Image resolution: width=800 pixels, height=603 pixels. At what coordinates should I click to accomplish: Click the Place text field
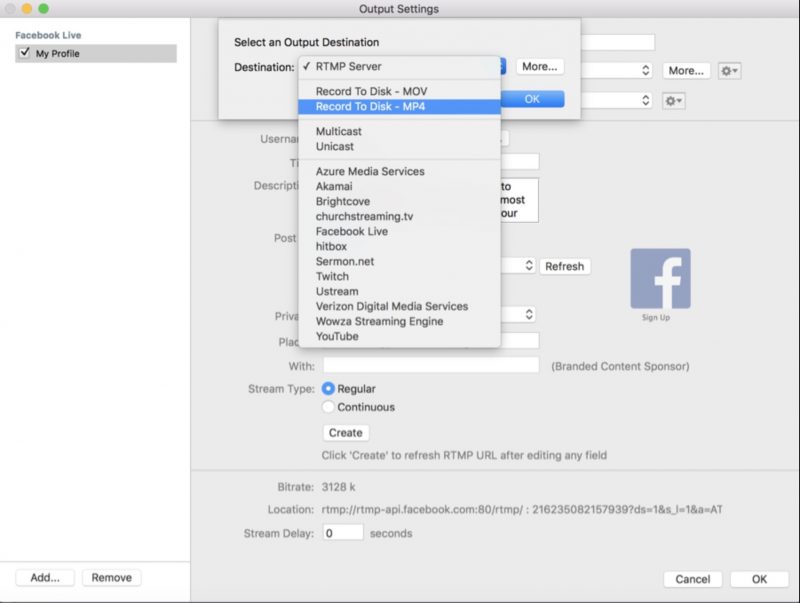coord(519,340)
